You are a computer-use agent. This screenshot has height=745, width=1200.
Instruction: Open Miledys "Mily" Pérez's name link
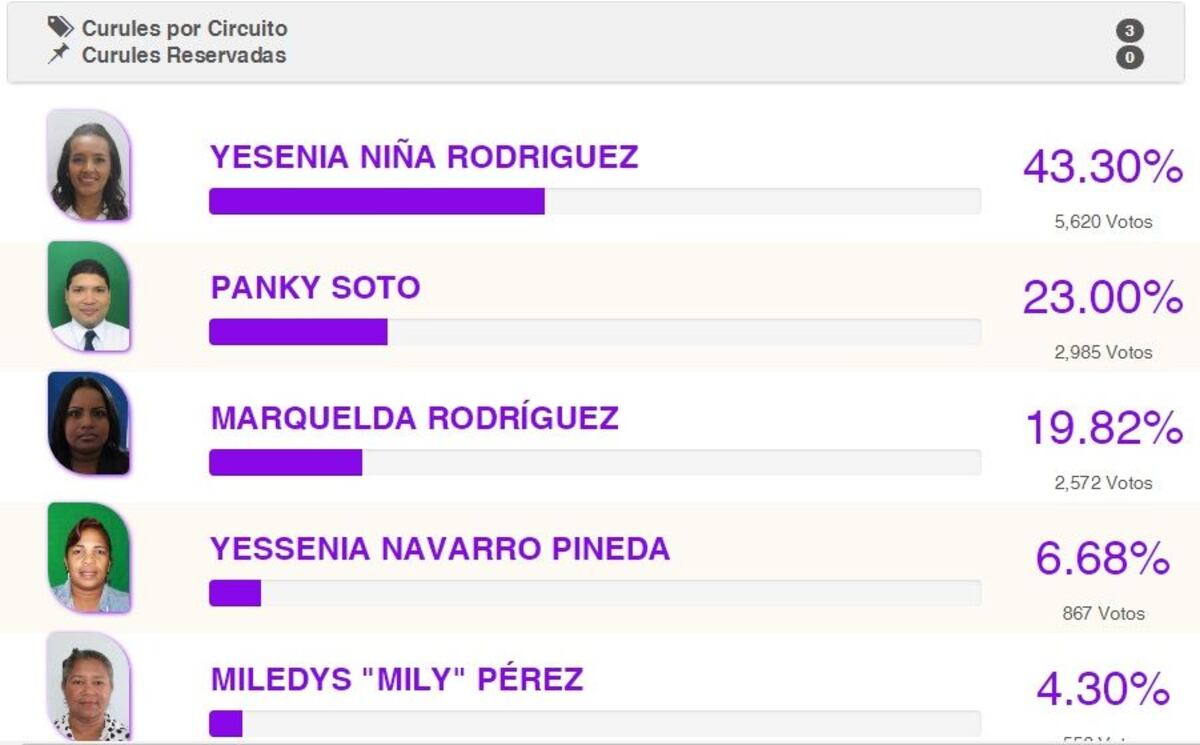396,680
